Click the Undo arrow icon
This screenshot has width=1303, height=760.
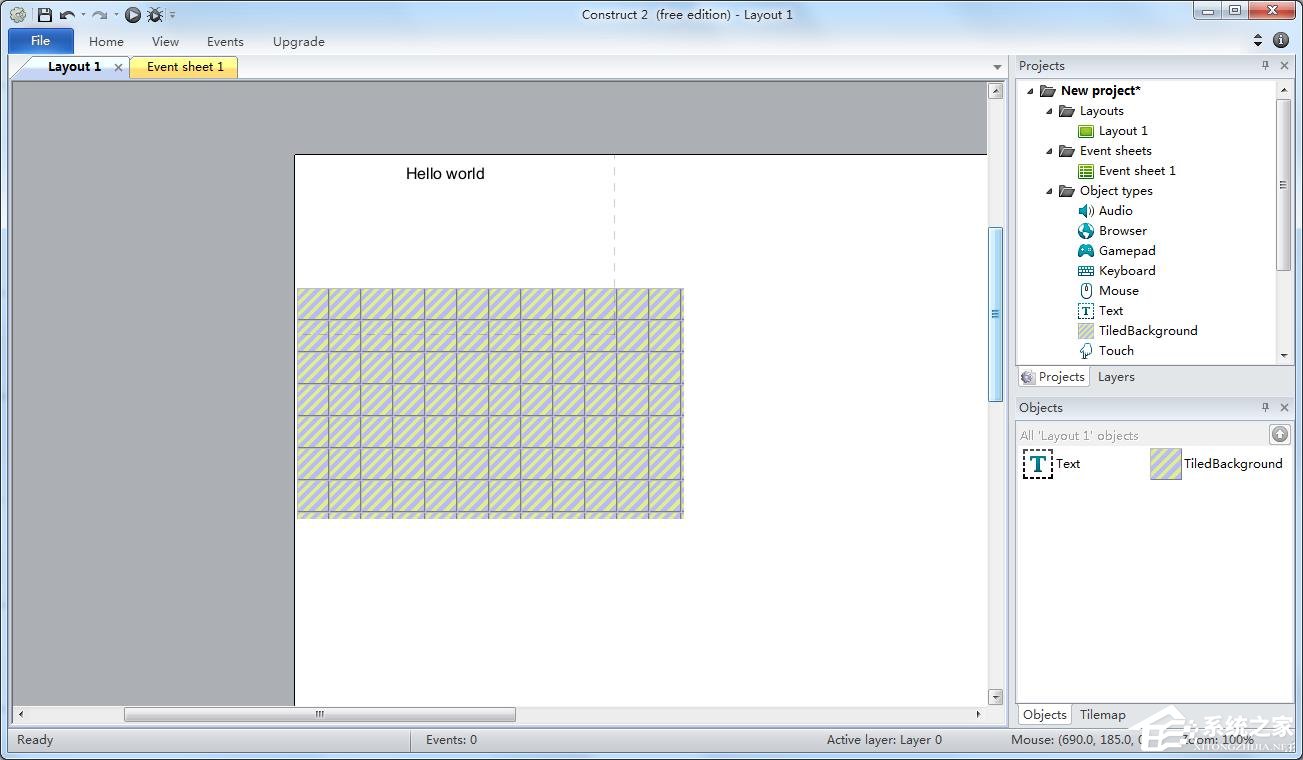(67, 15)
